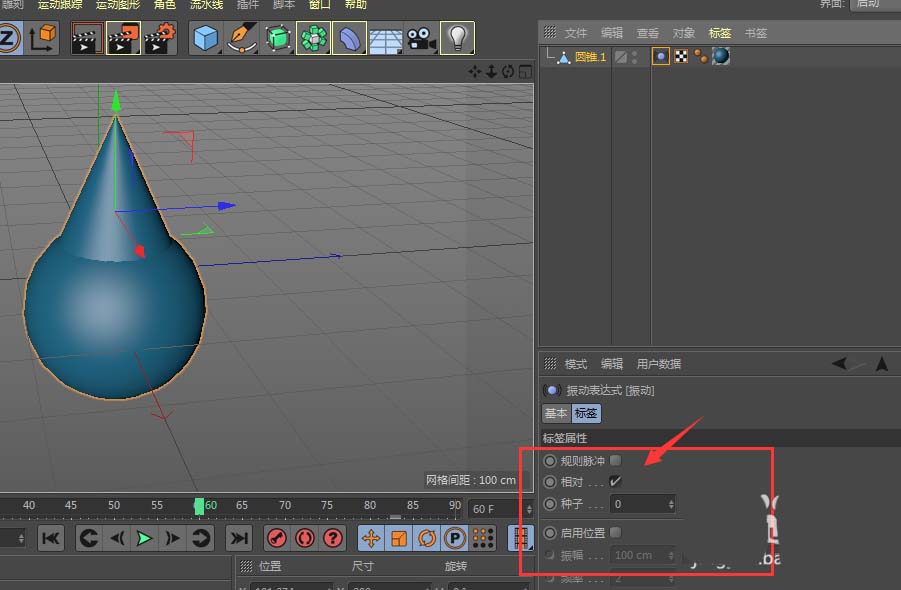Select the blue sphere material tag
Screen dimensions: 901x590
[x=721, y=56]
